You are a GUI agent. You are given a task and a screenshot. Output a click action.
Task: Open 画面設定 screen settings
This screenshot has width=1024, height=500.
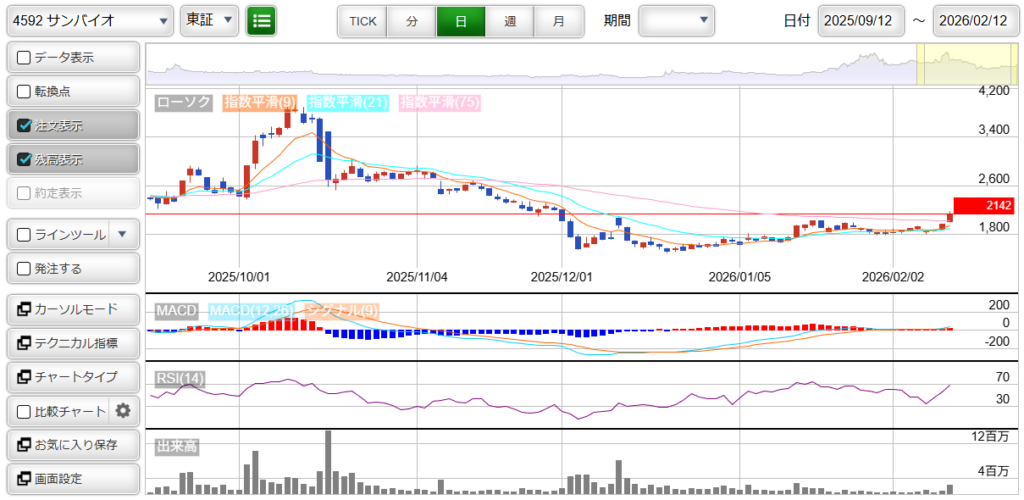tap(71, 479)
